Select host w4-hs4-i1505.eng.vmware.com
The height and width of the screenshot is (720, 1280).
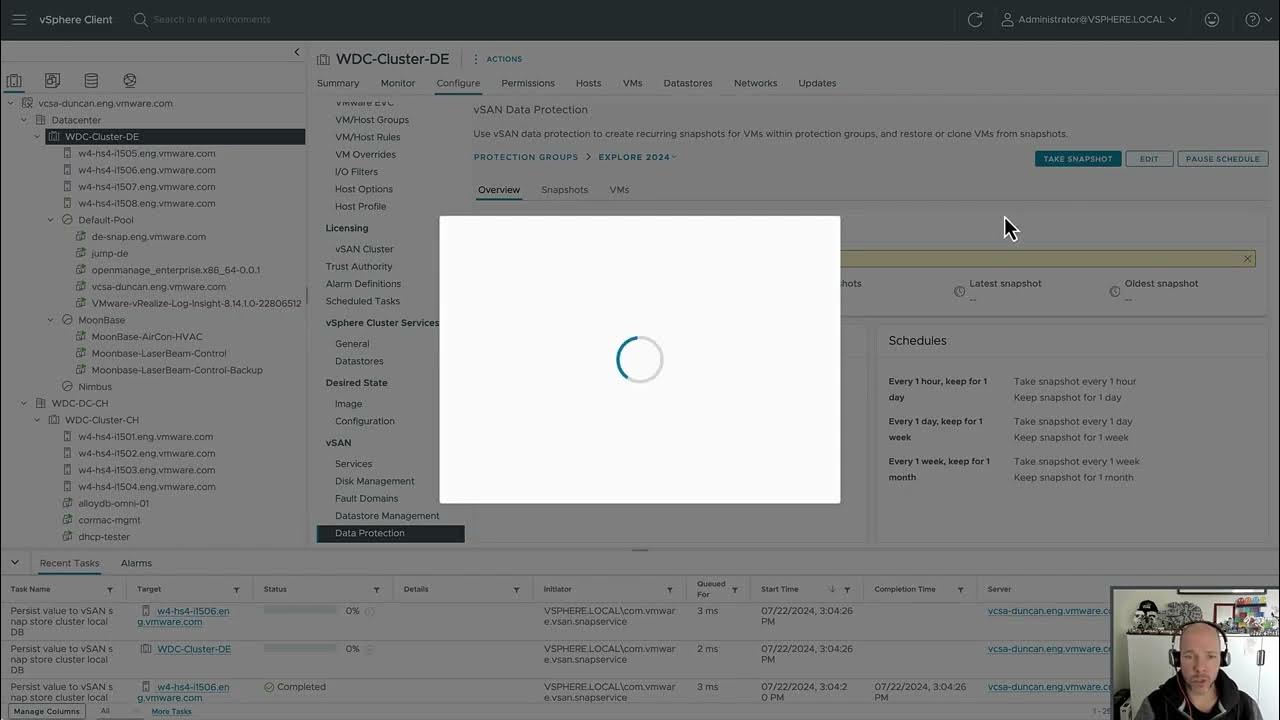click(x=147, y=153)
